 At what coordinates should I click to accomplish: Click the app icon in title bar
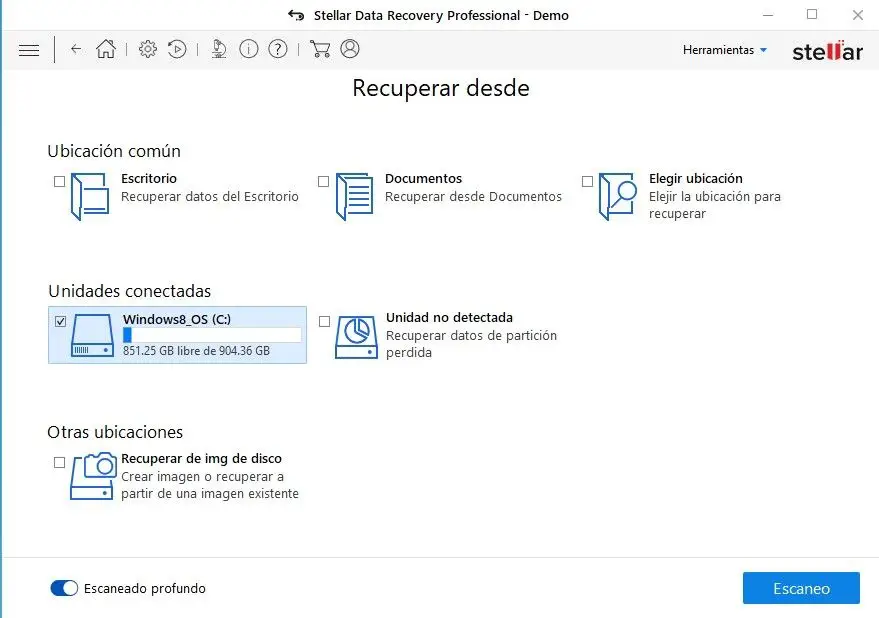pos(296,15)
